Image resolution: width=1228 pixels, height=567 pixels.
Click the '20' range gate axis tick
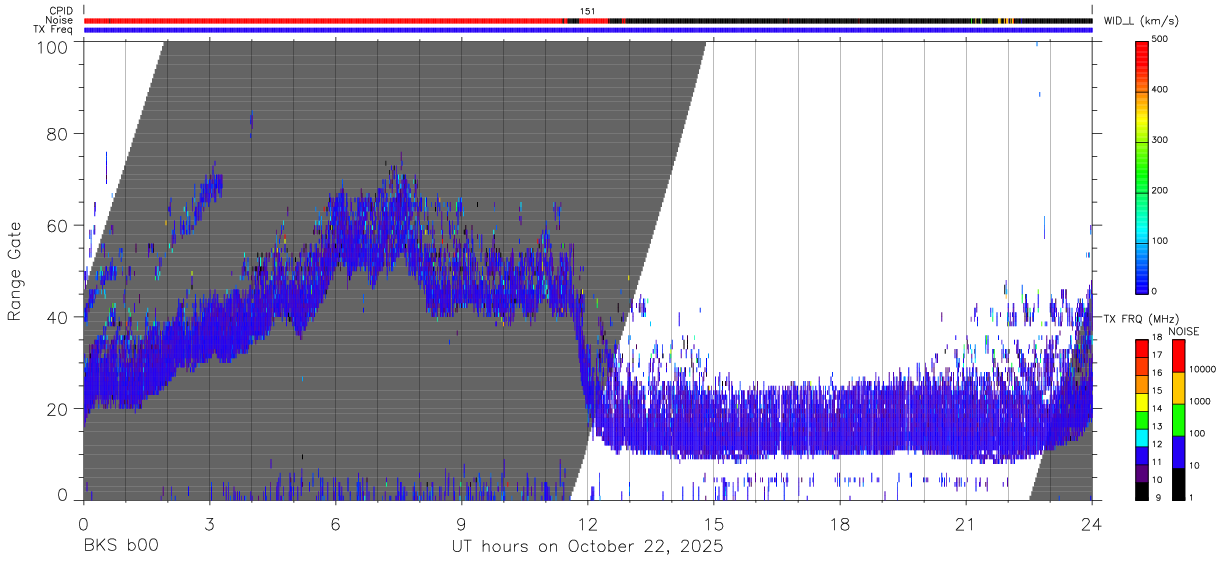pos(59,409)
